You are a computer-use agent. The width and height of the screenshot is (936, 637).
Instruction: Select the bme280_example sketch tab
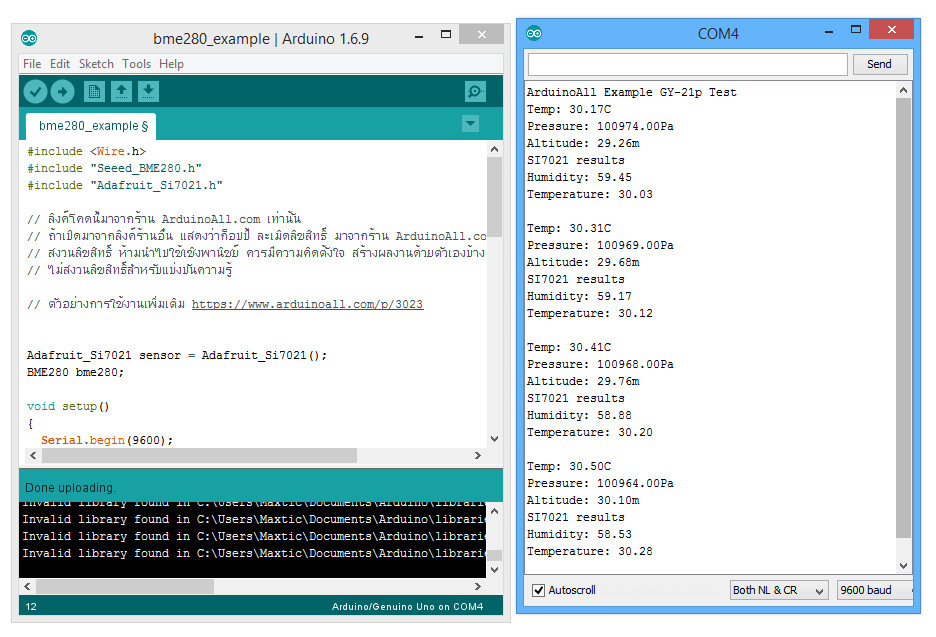click(x=91, y=126)
